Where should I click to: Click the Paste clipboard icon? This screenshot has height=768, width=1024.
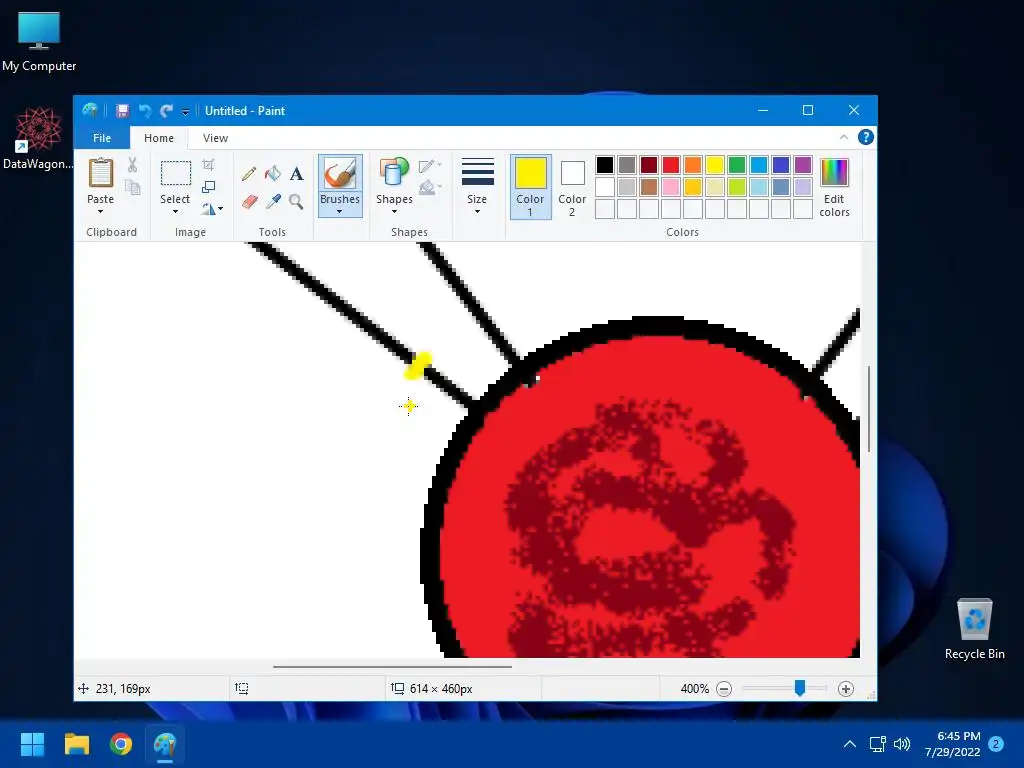pyautogui.click(x=101, y=173)
